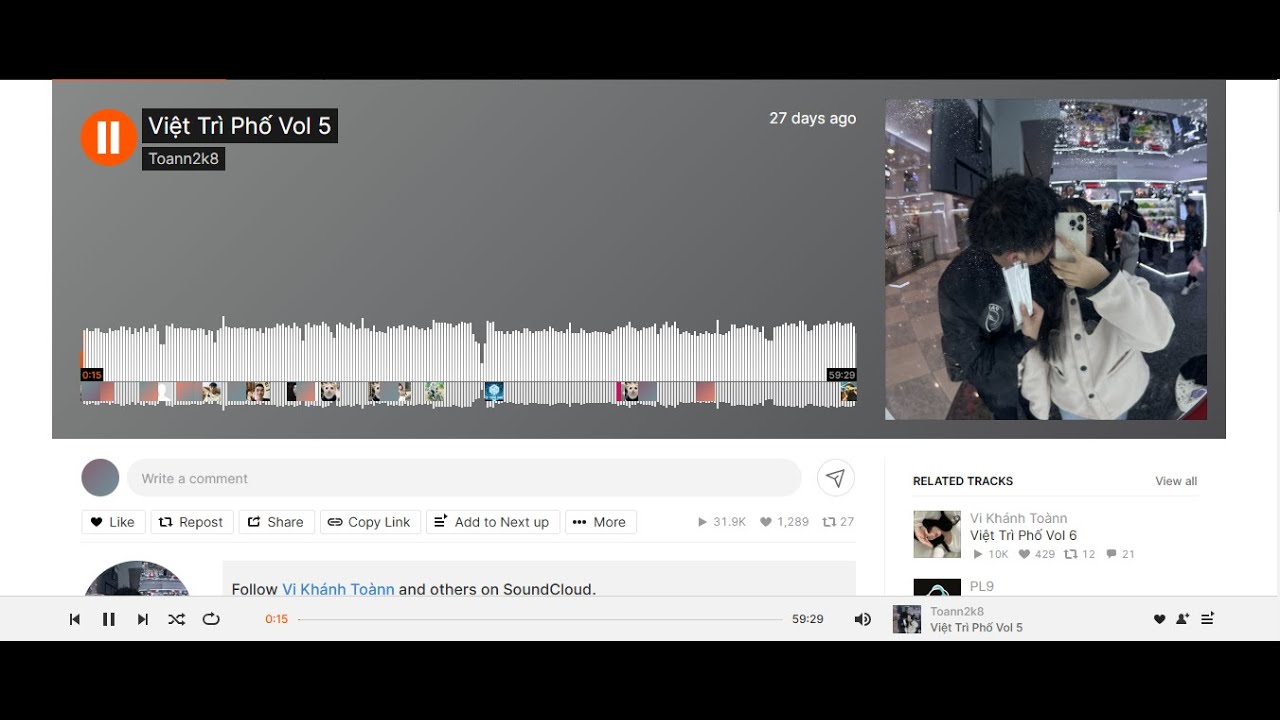Skip to previous track in player bar
The height and width of the screenshot is (720, 1280).
tap(75, 620)
